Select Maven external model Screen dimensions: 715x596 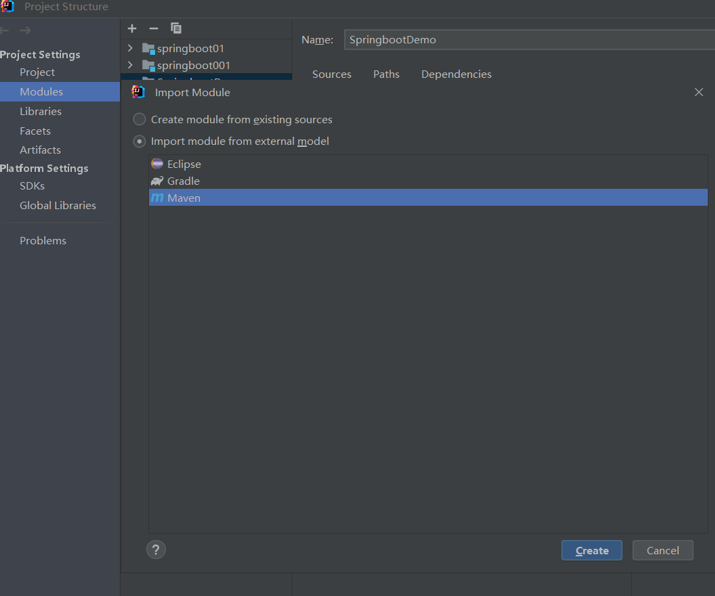tap(184, 198)
